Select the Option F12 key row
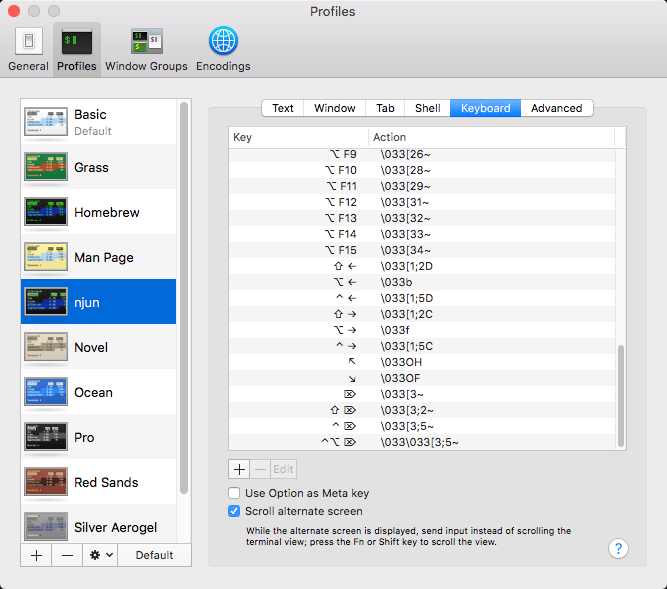Image resolution: width=667 pixels, height=589 pixels. (x=422, y=202)
